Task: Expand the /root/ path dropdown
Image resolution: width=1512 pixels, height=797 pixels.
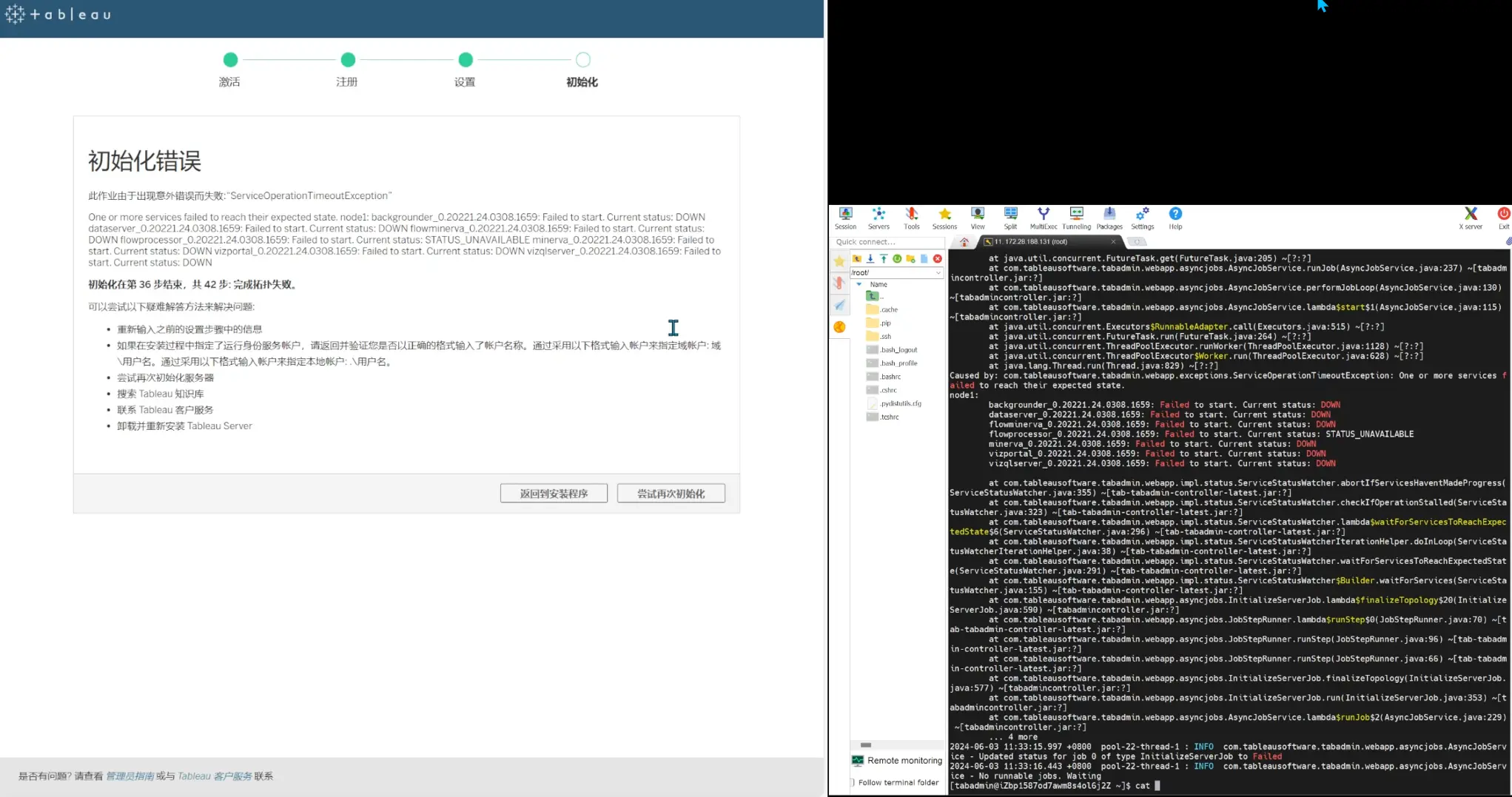Action: coord(938,272)
